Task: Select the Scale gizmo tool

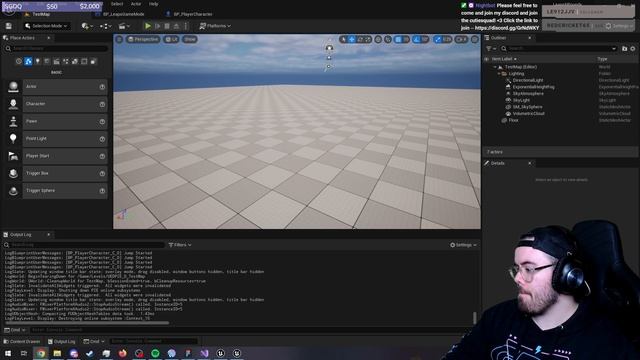Action: [368, 39]
